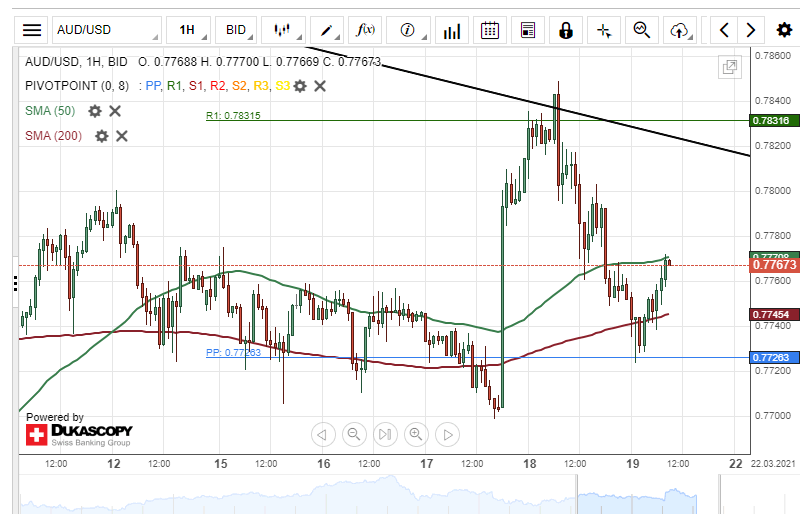Click the SMA (50) legend label
811x523 pixels.
50,111
